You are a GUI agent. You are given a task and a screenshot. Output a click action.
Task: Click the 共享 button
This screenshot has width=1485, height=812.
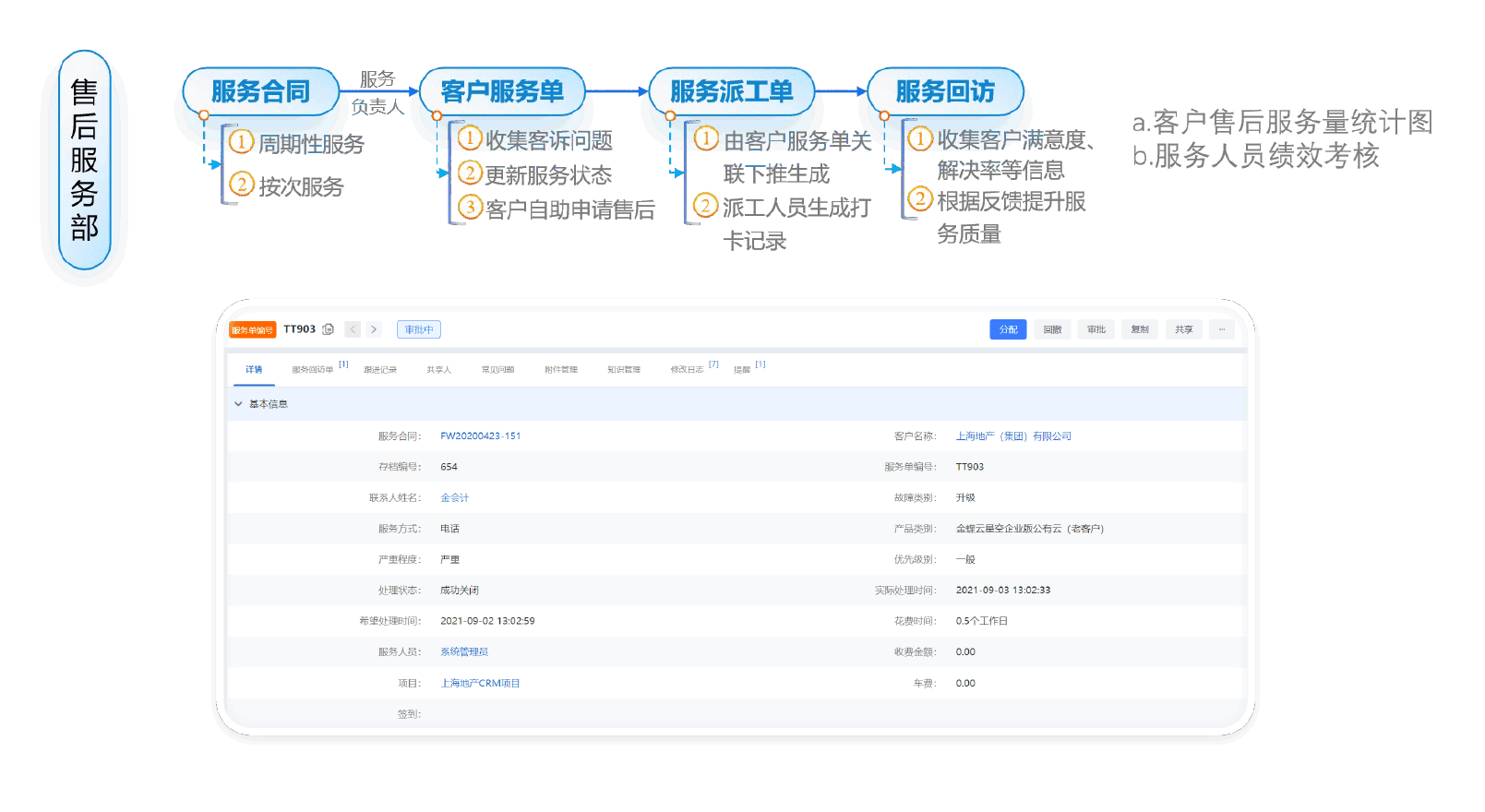[x=1184, y=329]
